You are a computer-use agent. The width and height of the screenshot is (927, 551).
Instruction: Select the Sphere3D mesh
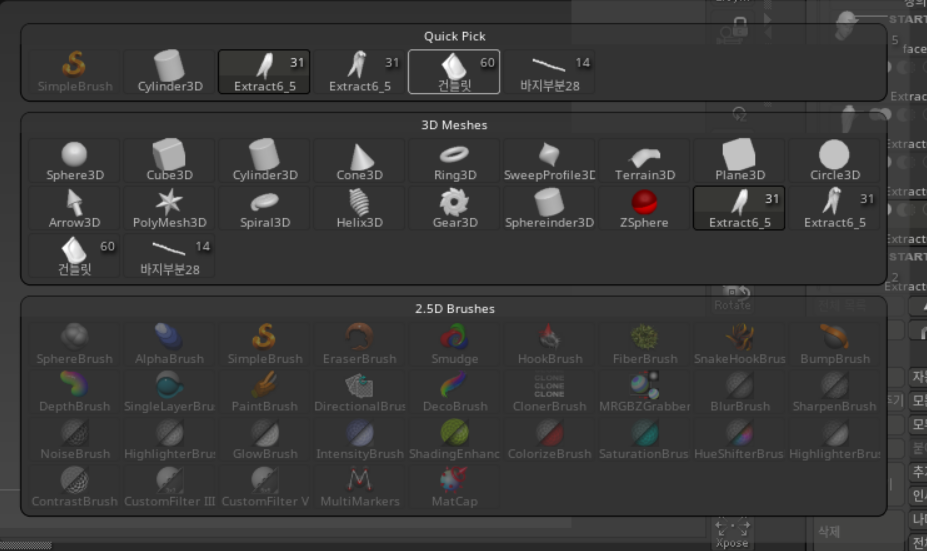[x=74, y=161]
